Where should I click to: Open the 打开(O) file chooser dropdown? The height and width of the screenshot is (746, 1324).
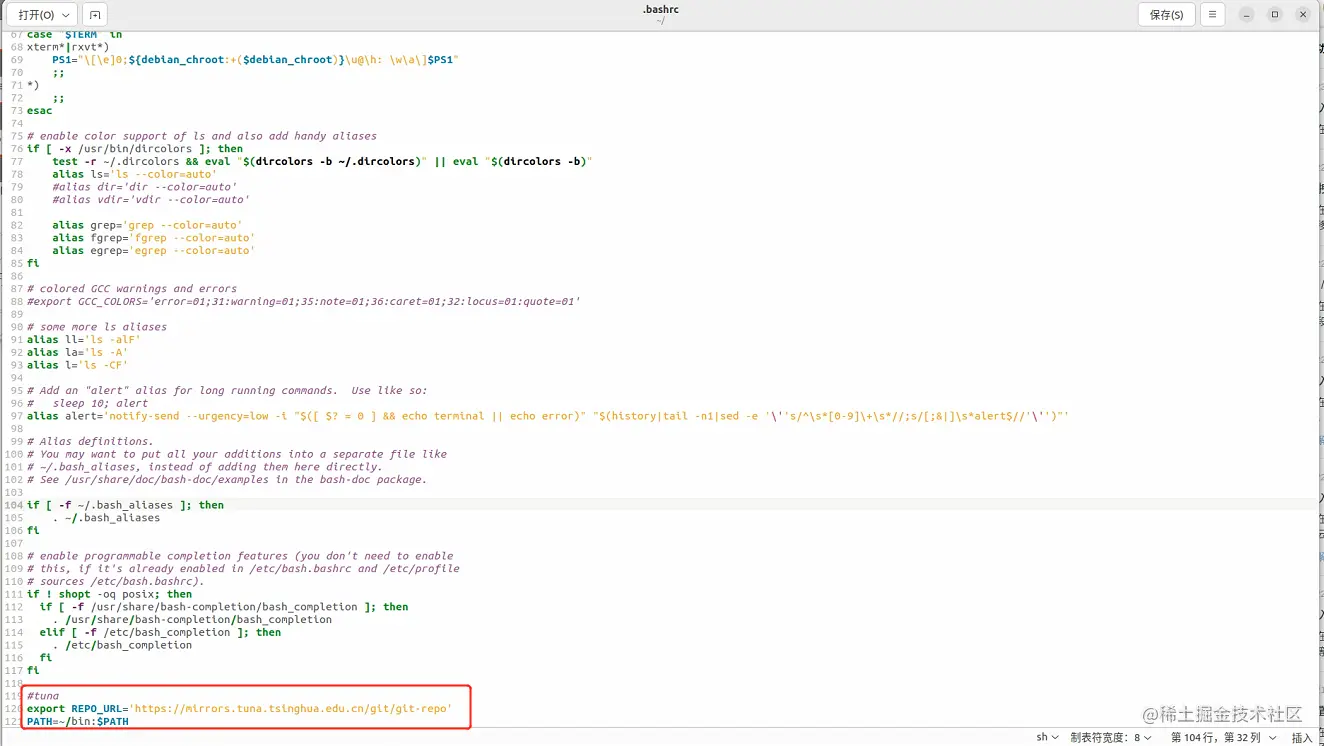tap(42, 15)
